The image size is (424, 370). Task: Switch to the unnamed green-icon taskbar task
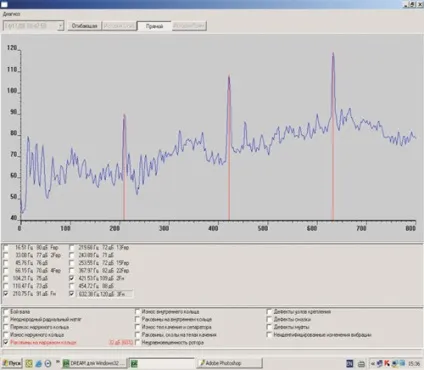(x=162, y=363)
